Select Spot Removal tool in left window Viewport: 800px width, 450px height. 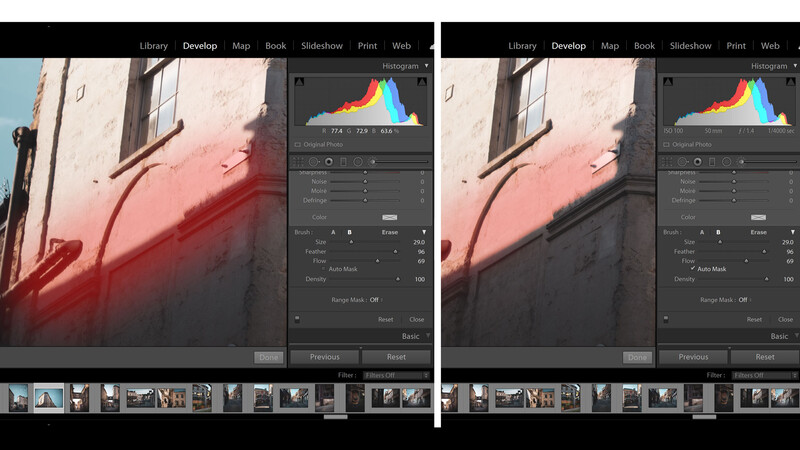(314, 162)
